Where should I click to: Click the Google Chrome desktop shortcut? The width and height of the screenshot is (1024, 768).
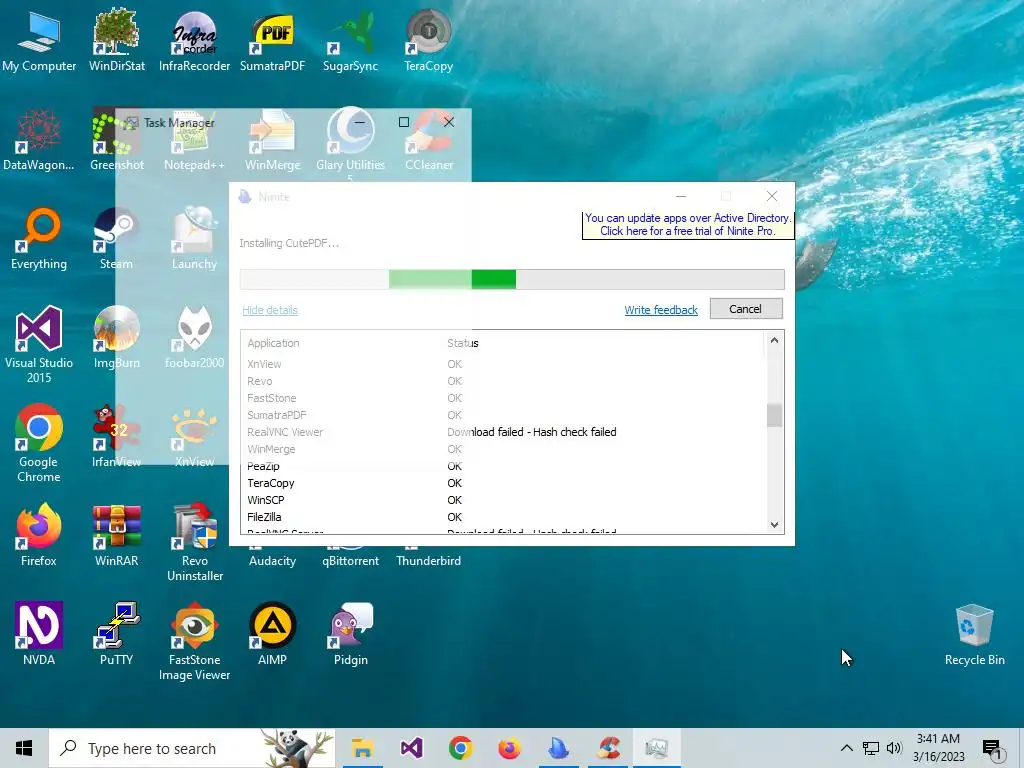[39, 443]
